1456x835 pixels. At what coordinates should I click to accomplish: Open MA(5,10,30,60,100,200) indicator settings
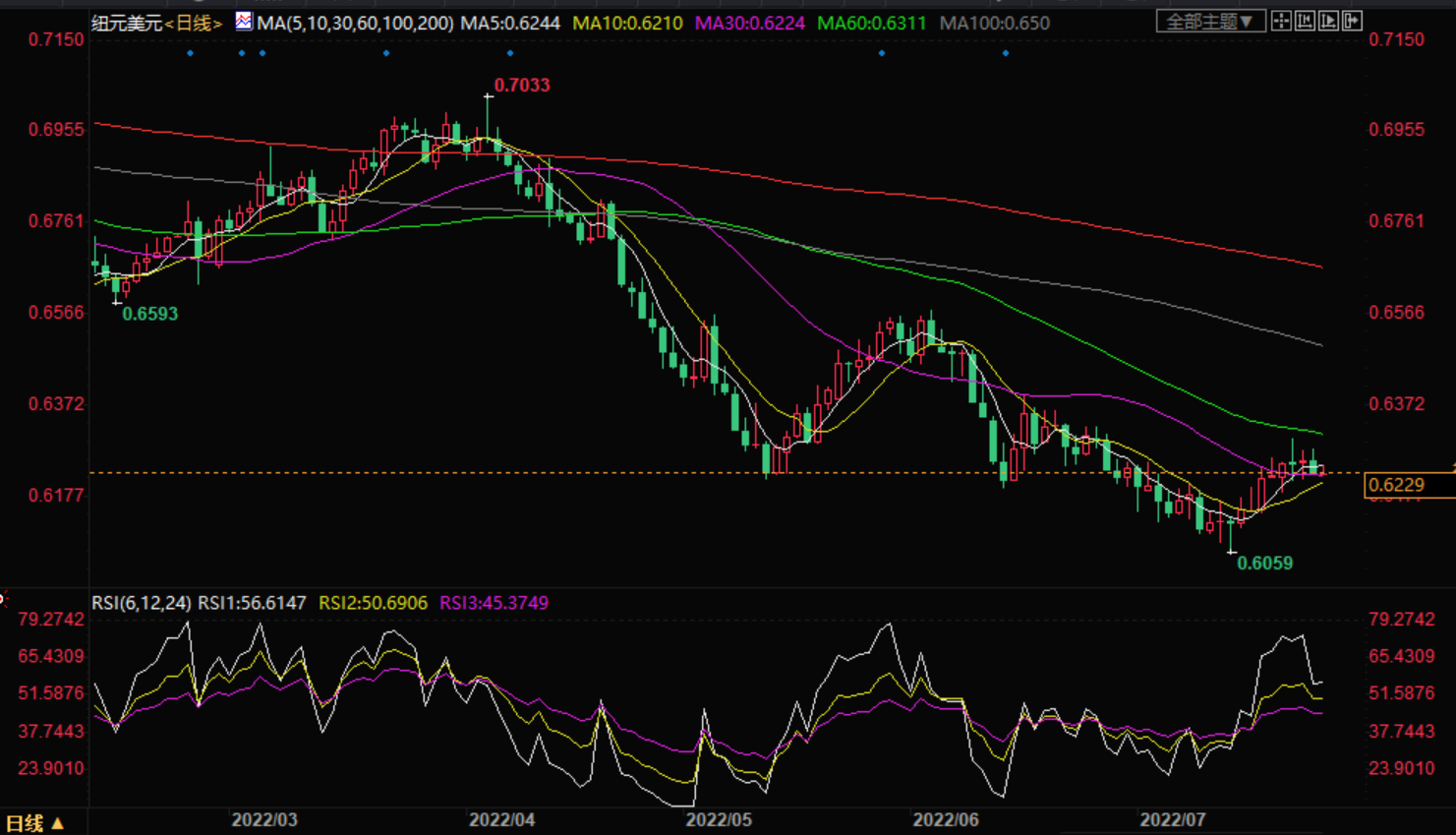[355, 23]
